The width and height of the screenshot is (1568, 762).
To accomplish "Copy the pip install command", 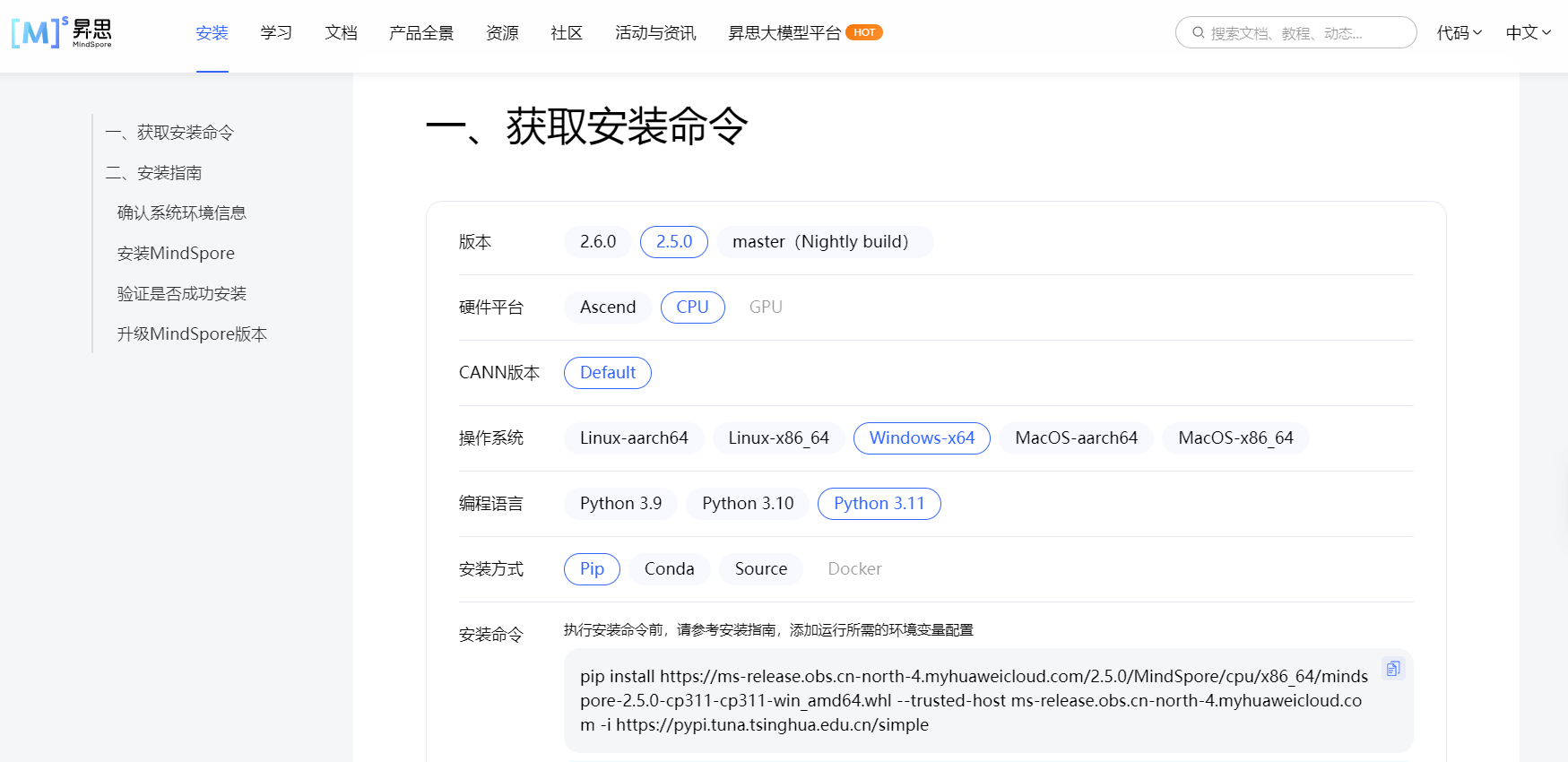I will [x=1392, y=669].
